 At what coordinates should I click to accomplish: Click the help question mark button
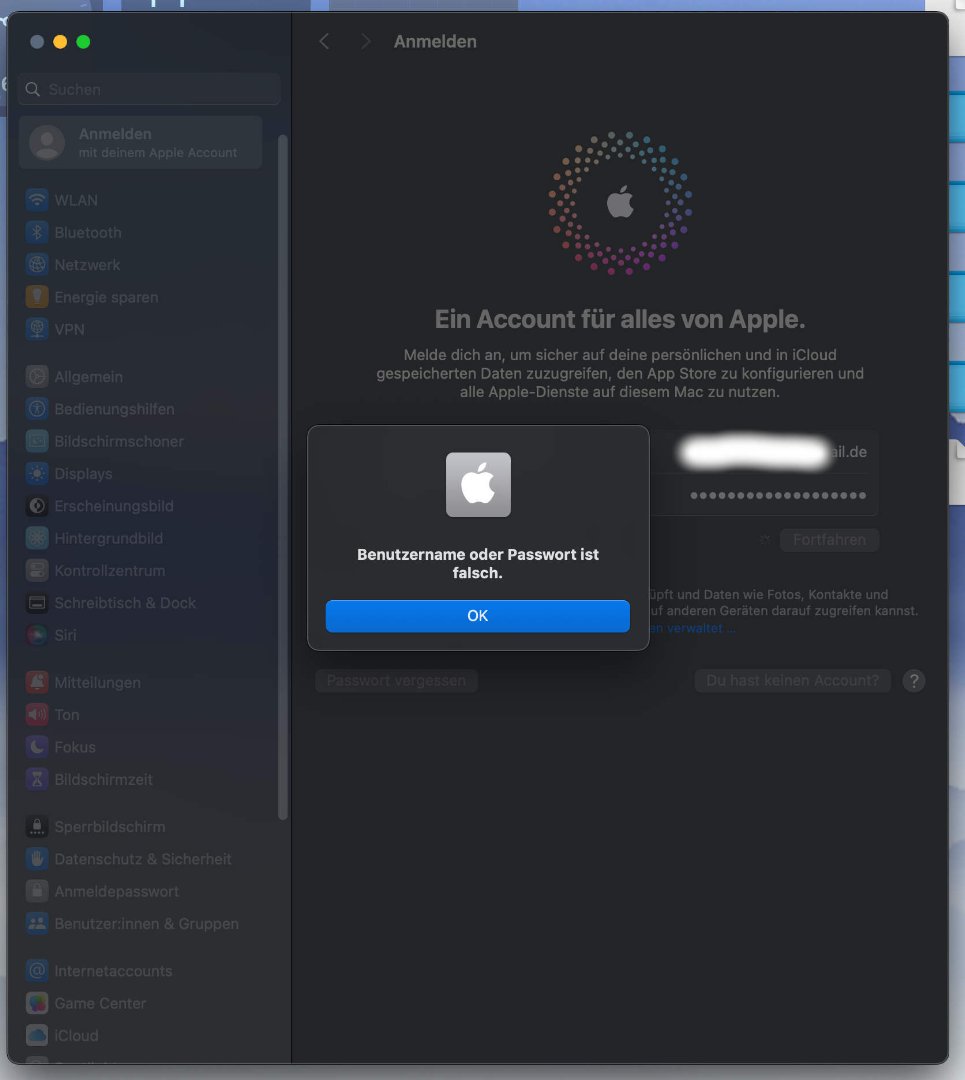click(913, 681)
